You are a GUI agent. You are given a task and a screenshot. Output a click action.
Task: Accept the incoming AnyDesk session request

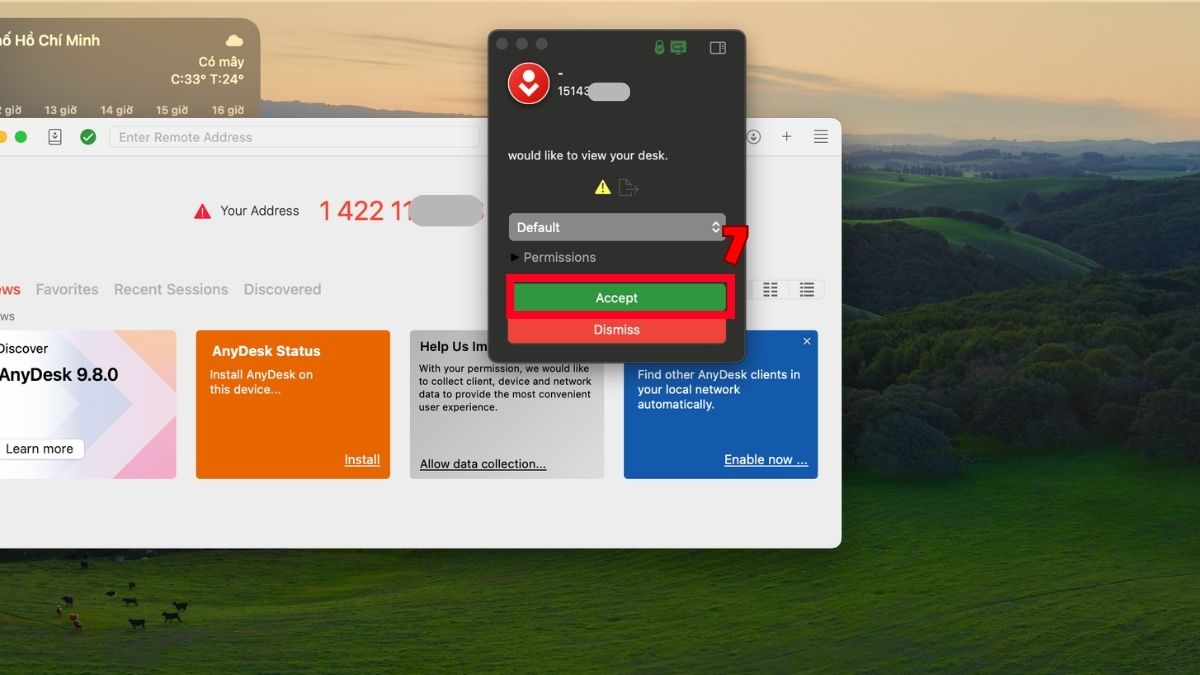[617, 298]
